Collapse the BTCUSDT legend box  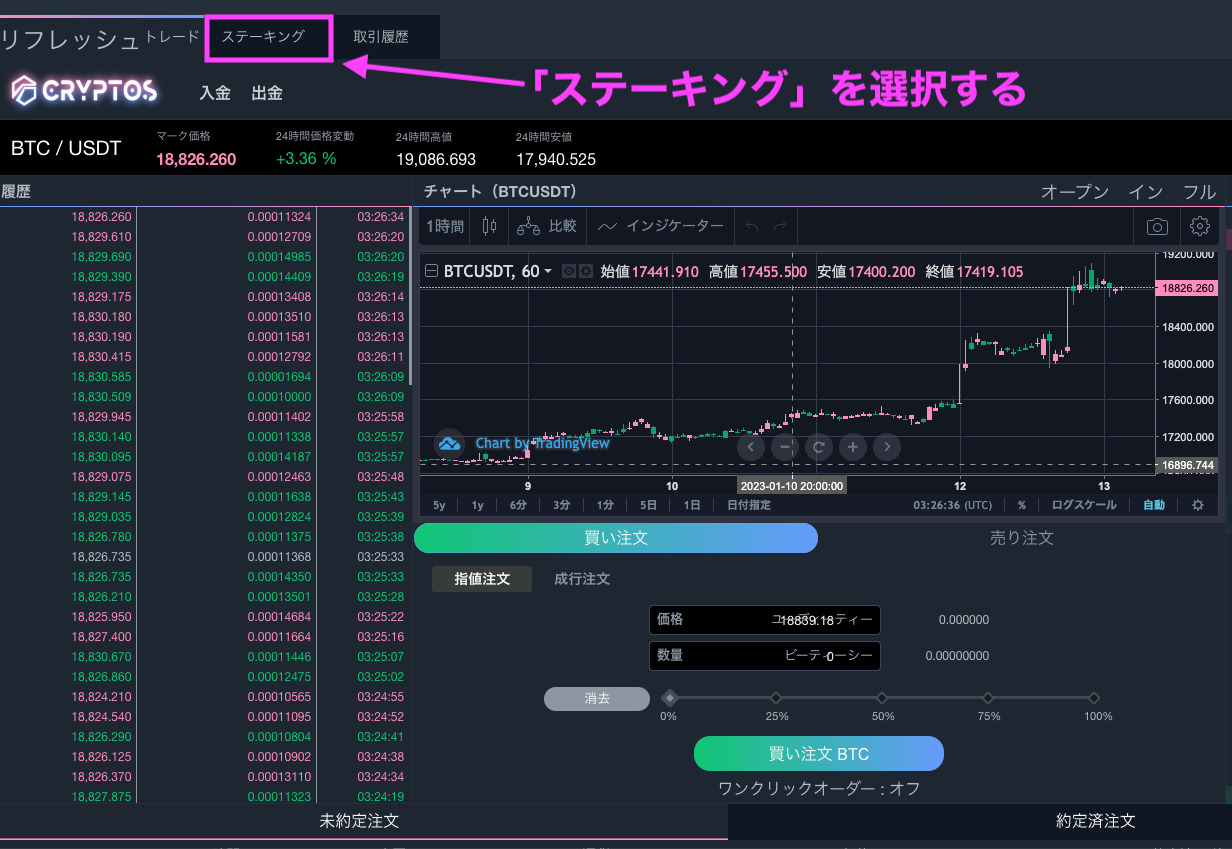431,271
